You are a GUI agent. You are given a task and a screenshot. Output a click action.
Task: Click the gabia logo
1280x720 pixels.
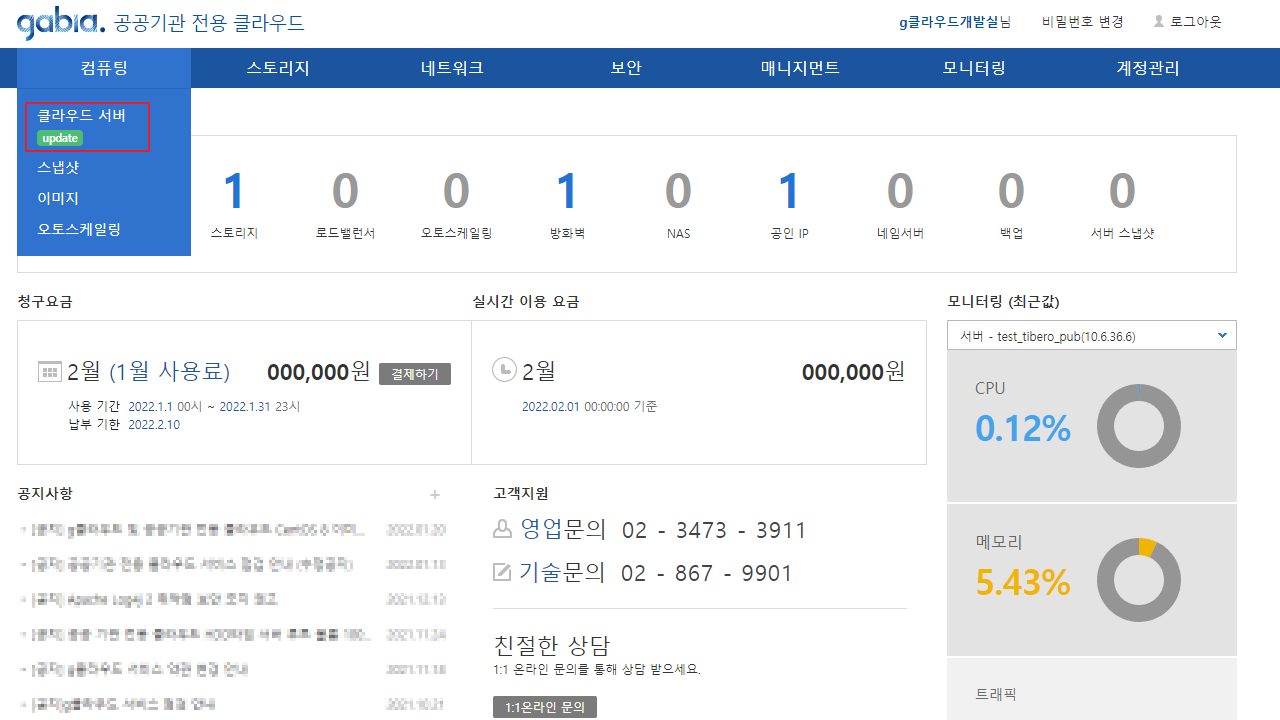tap(60, 23)
